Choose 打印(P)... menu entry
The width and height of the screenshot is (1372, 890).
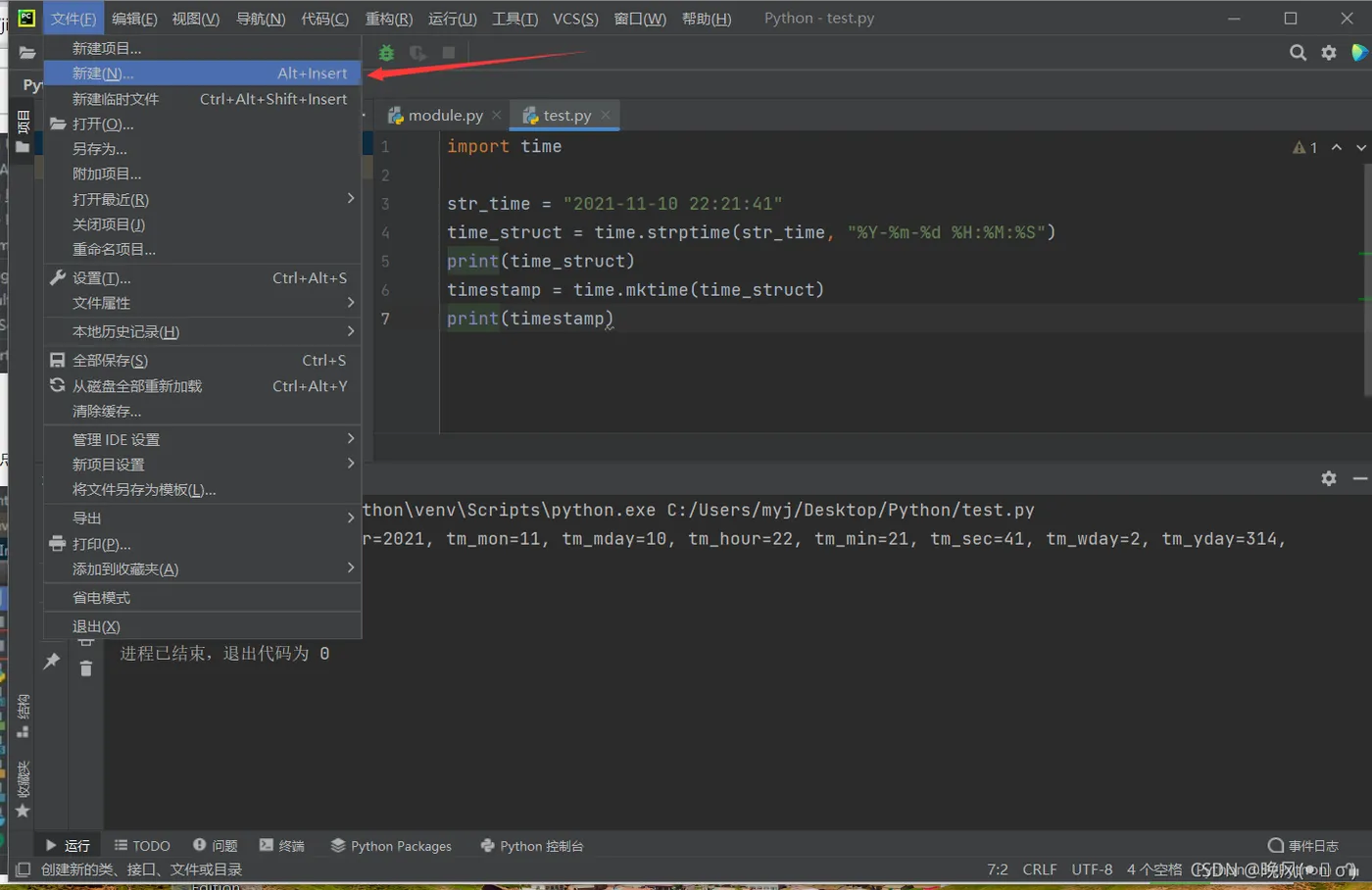pos(203,544)
